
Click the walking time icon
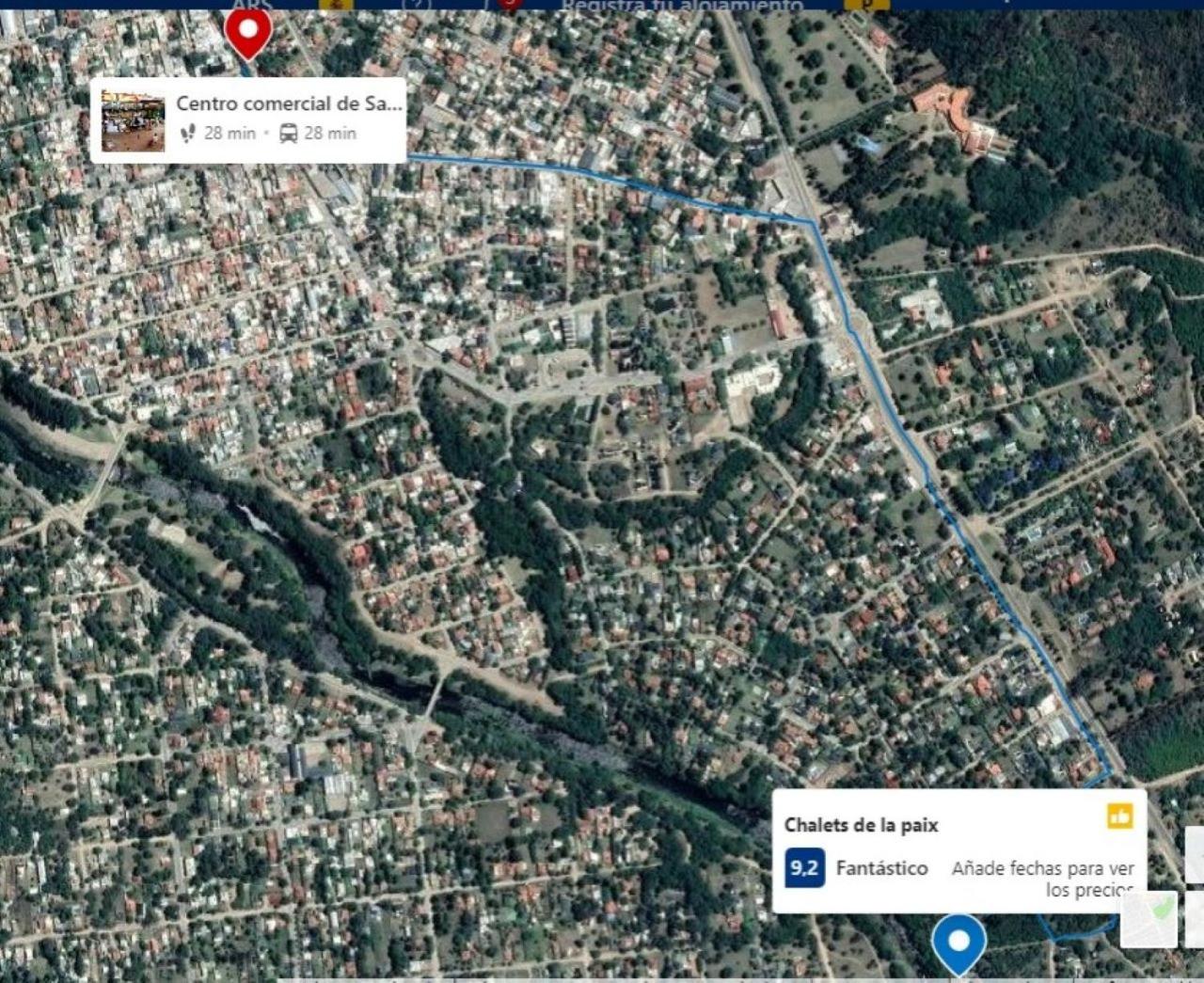pos(188,134)
